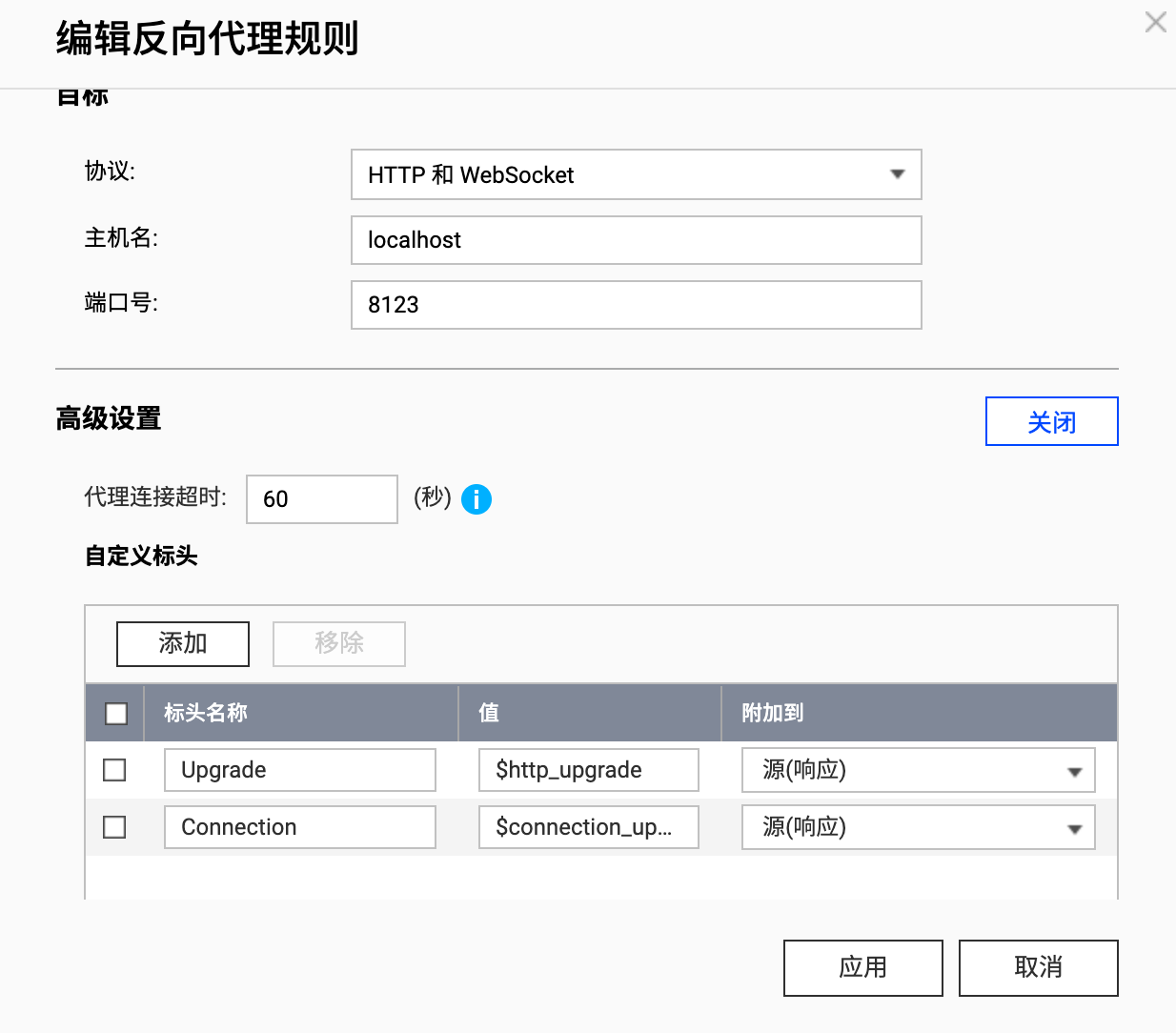Click the 移除 button
Image resolution: width=1176 pixels, height=1033 pixels.
pyautogui.click(x=339, y=643)
